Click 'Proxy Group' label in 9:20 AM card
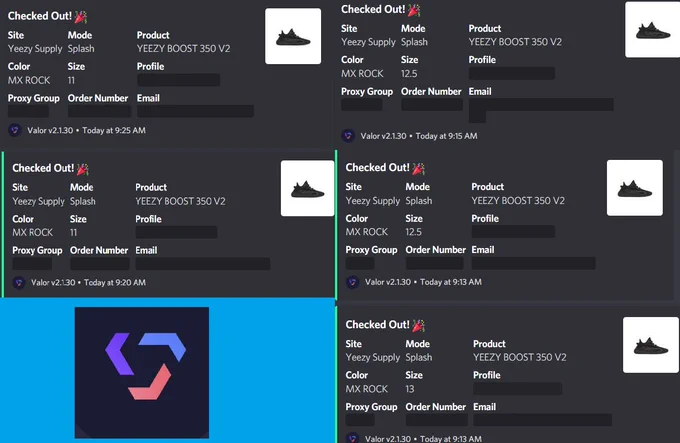The height and width of the screenshot is (443, 680). 37,251
